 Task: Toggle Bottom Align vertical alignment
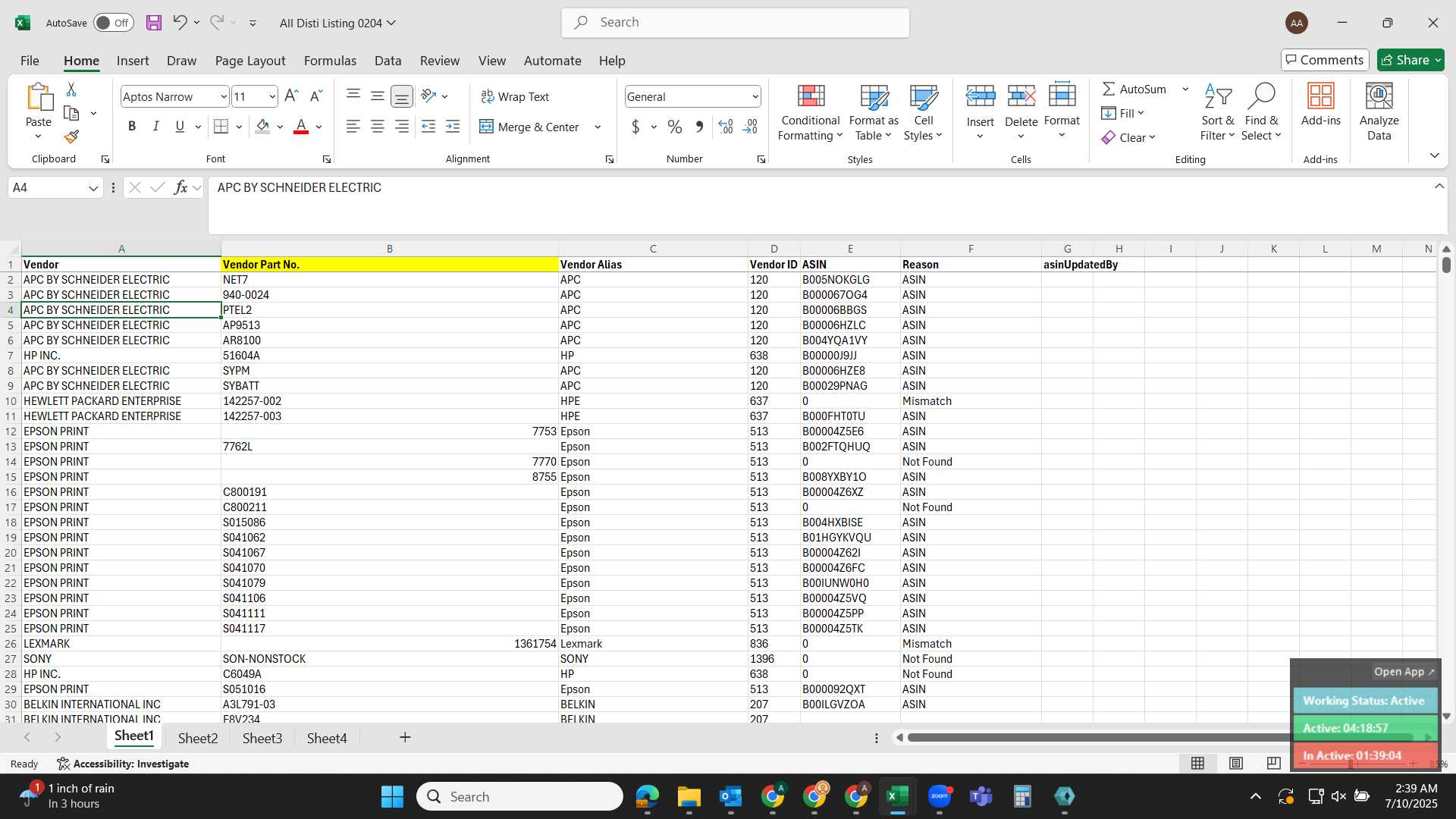402,96
